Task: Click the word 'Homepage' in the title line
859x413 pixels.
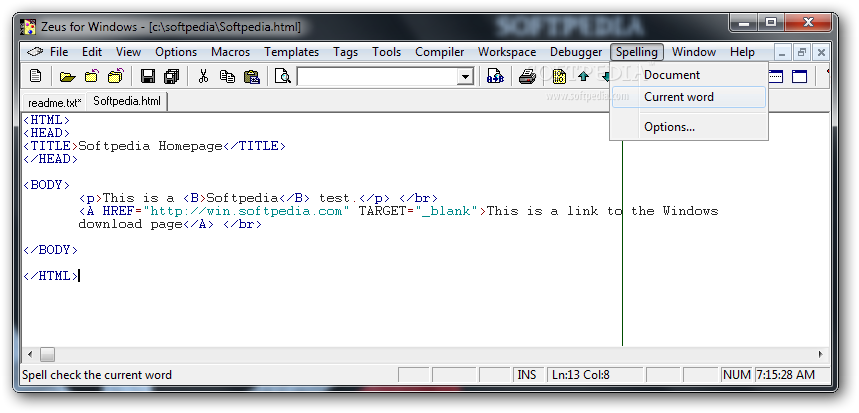Action: point(190,146)
